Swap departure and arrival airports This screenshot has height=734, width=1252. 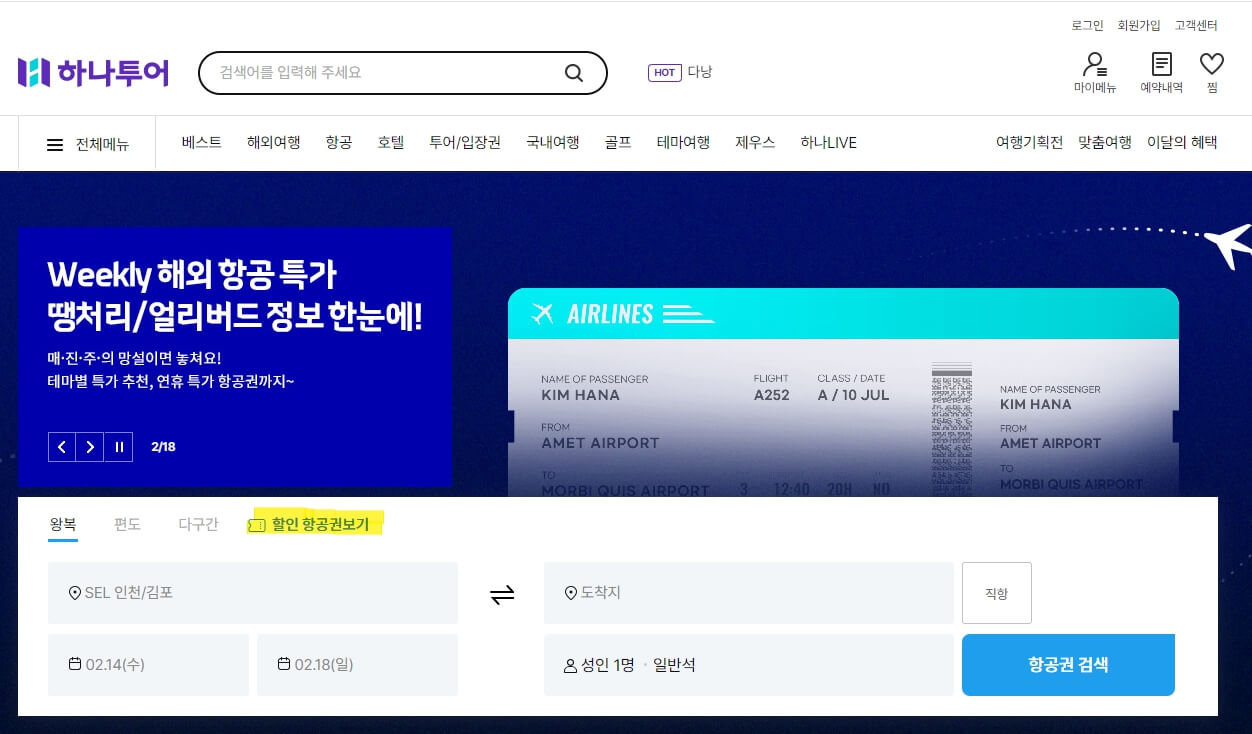(501, 592)
